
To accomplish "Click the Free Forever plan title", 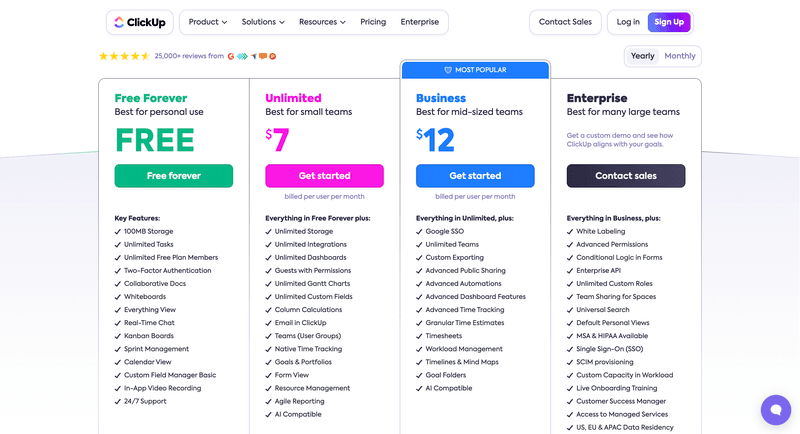I will (x=151, y=98).
